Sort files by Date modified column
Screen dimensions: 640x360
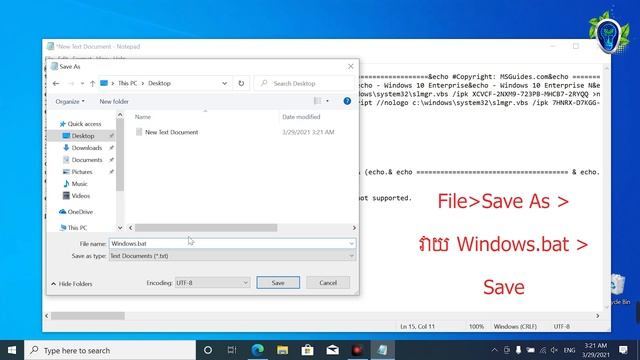click(301, 117)
